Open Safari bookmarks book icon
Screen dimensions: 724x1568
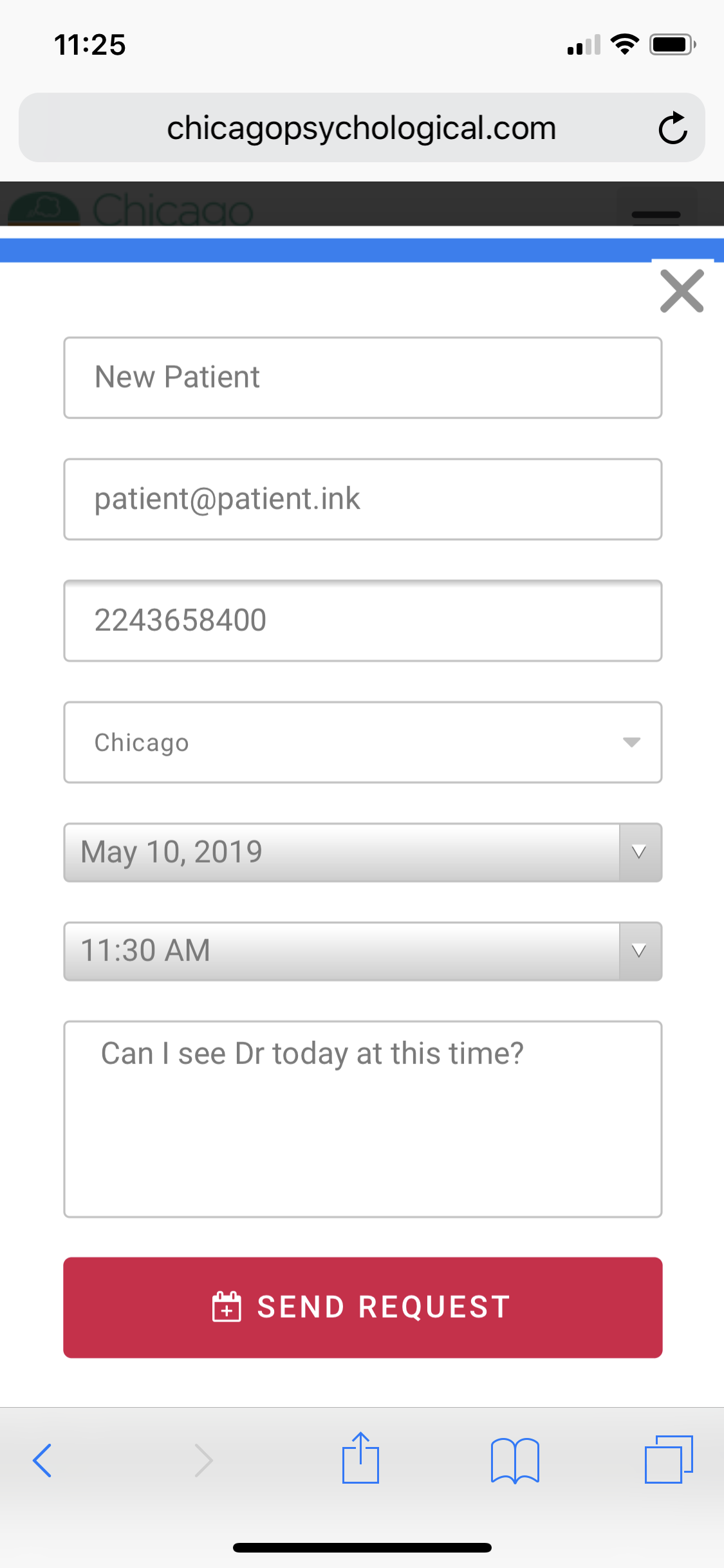(x=515, y=1461)
